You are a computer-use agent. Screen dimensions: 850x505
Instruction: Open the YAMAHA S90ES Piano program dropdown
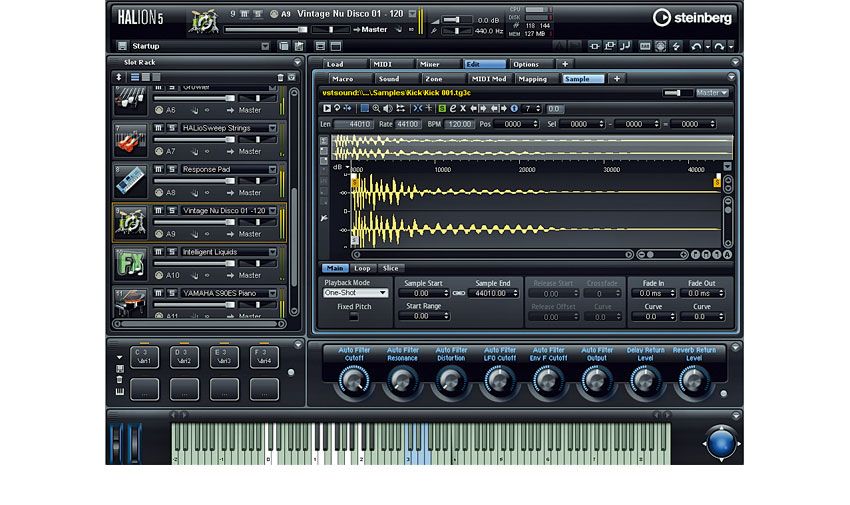(273, 293)
